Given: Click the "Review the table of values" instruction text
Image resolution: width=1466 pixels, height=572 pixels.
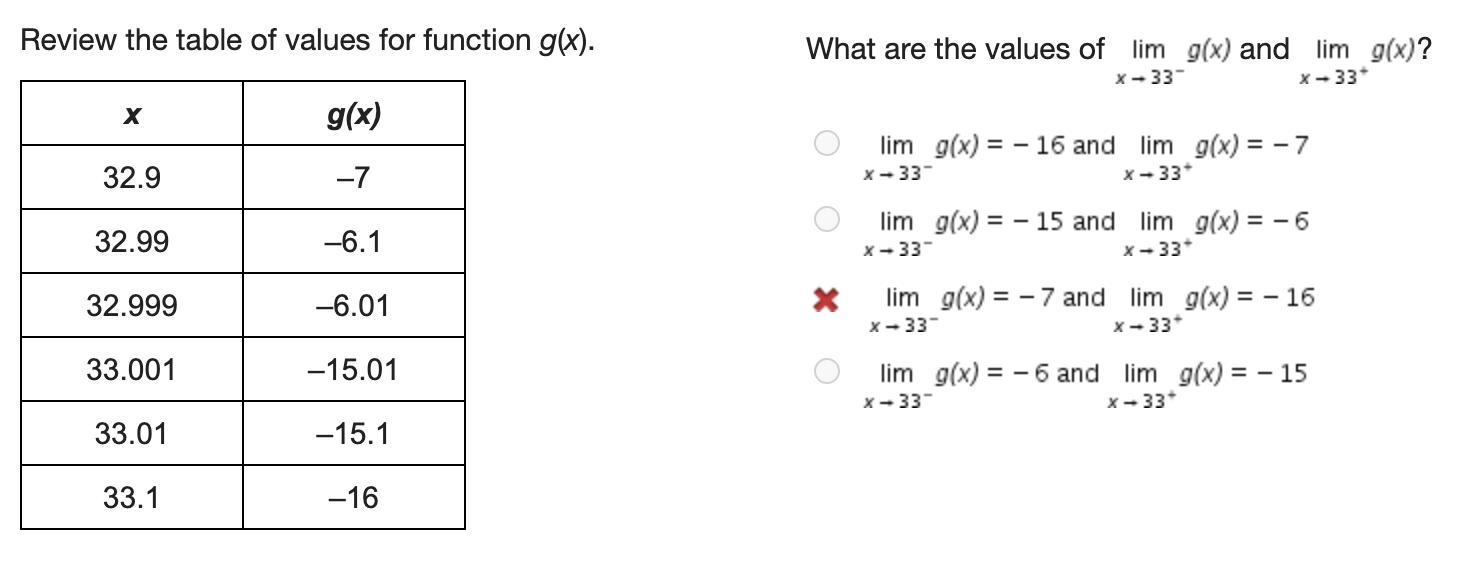Looking at the screenshot, I should point(307,41).
